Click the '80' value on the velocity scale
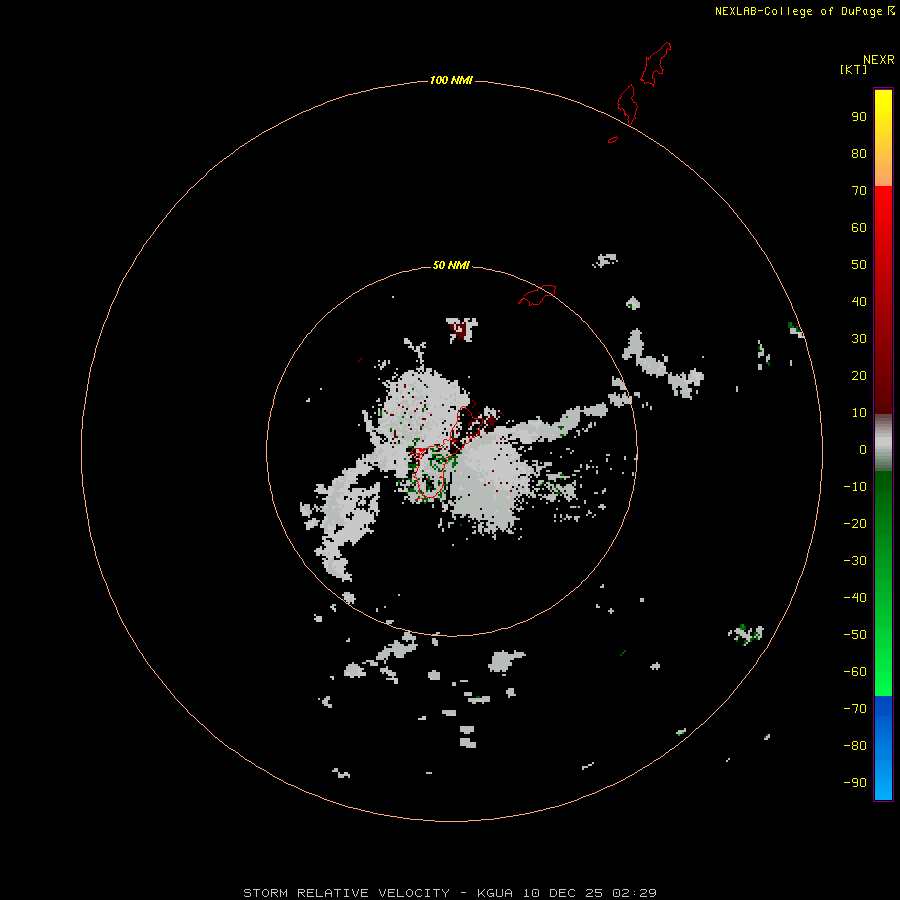The height and width of the screenshot is (900, 900). 859,154
